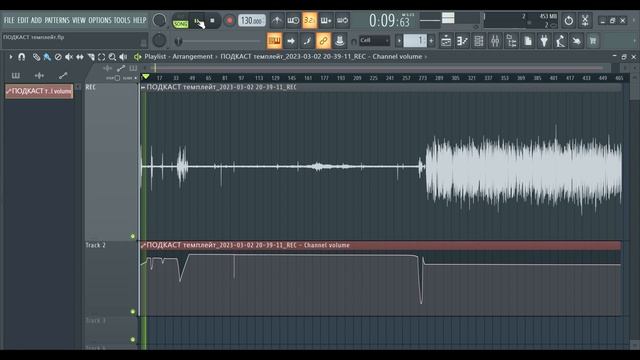This screenshot has width=640, height=360.
Task: Open the FILE menu
Action: (9, 20)
